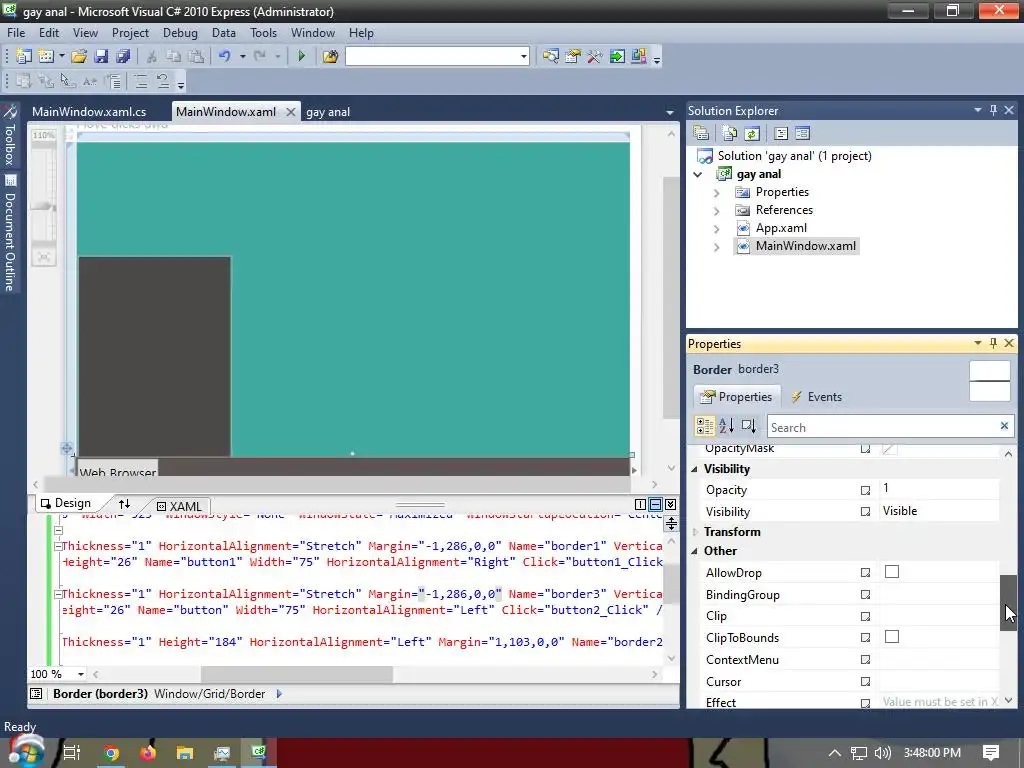The image size is (1024, 768).
Task: Click the property marker next to Cursor
Action: click(x=865, y=682)
